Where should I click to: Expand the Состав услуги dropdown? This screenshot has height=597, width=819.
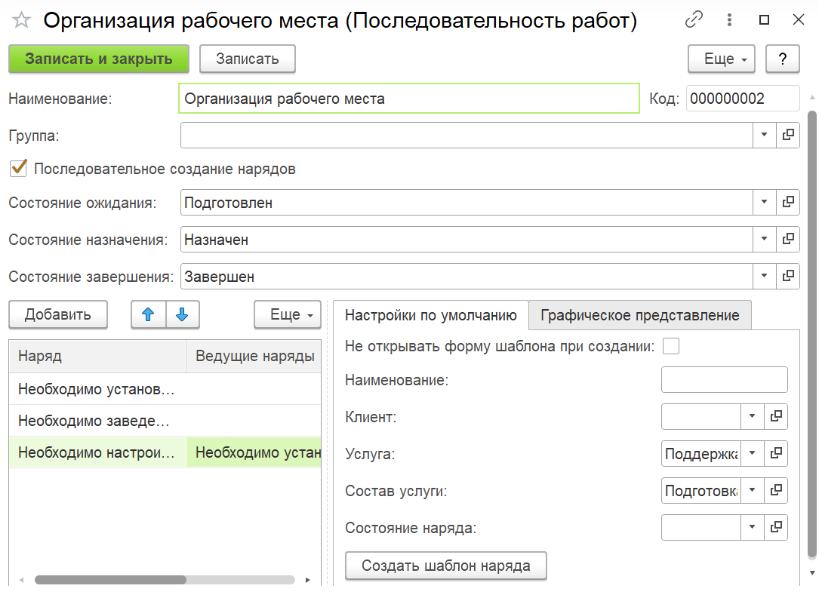point(752,490)
